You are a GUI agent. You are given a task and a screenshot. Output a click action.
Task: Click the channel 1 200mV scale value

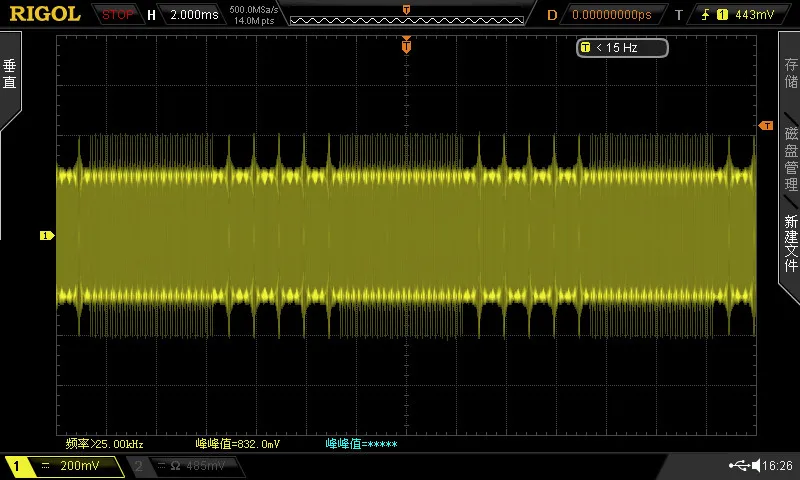tap(80, 465)
